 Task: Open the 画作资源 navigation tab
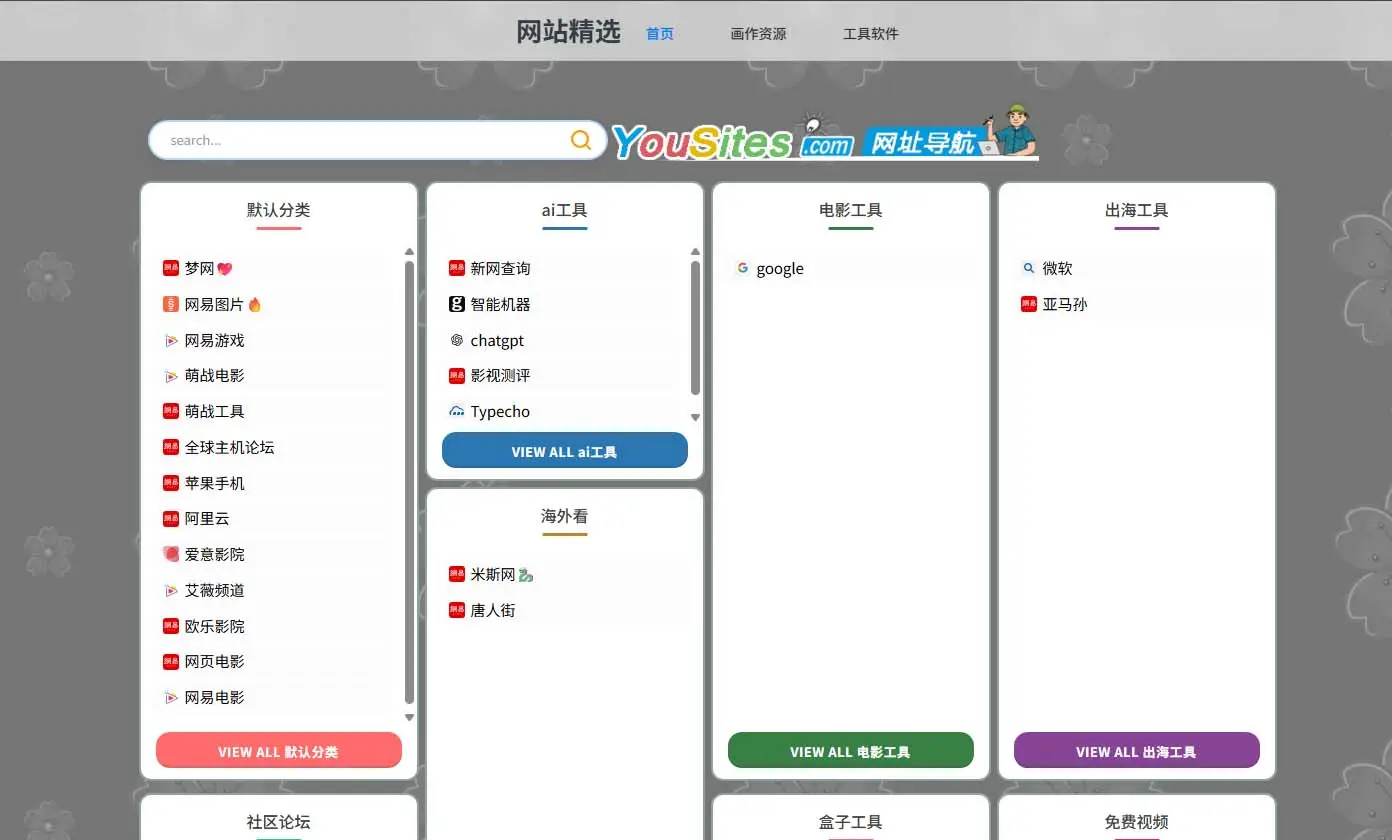[x=758, y=34]
